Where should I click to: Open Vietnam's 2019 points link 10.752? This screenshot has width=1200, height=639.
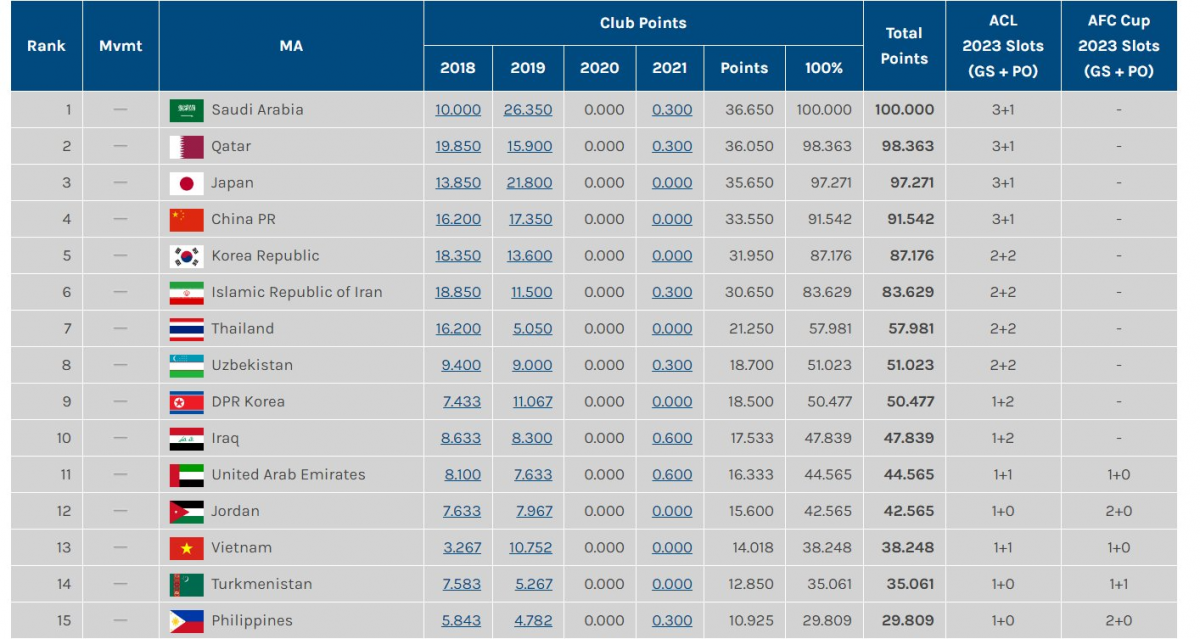[532, 547]
